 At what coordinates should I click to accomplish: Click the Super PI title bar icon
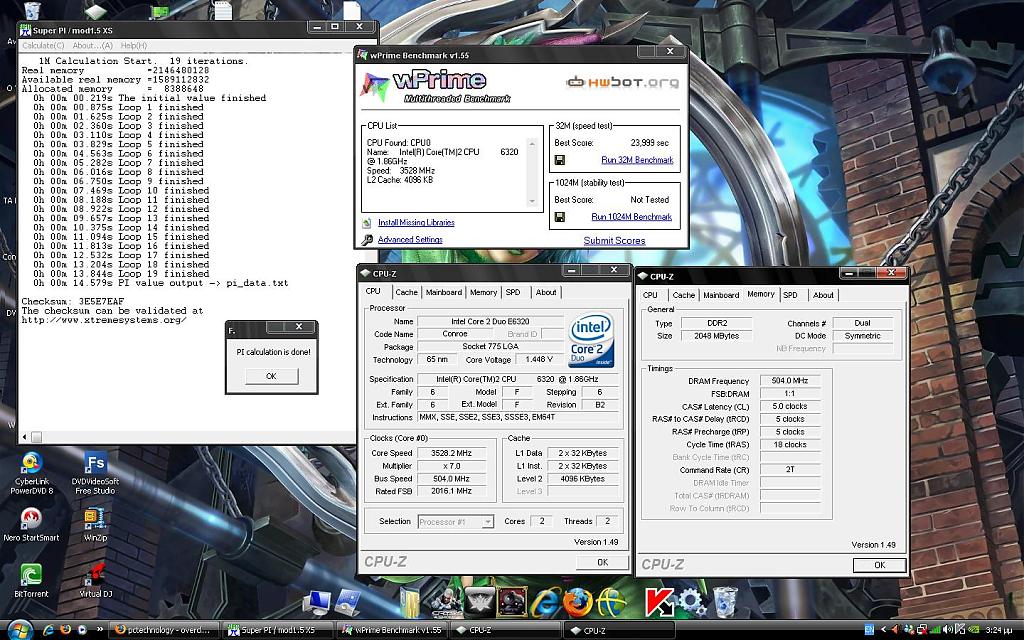coord(25,30)
